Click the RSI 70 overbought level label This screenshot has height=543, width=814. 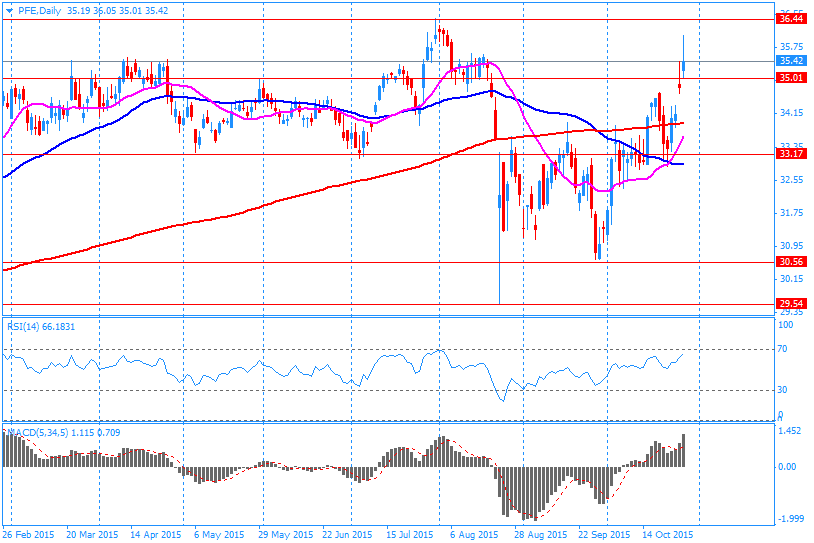tap(782, 349)
